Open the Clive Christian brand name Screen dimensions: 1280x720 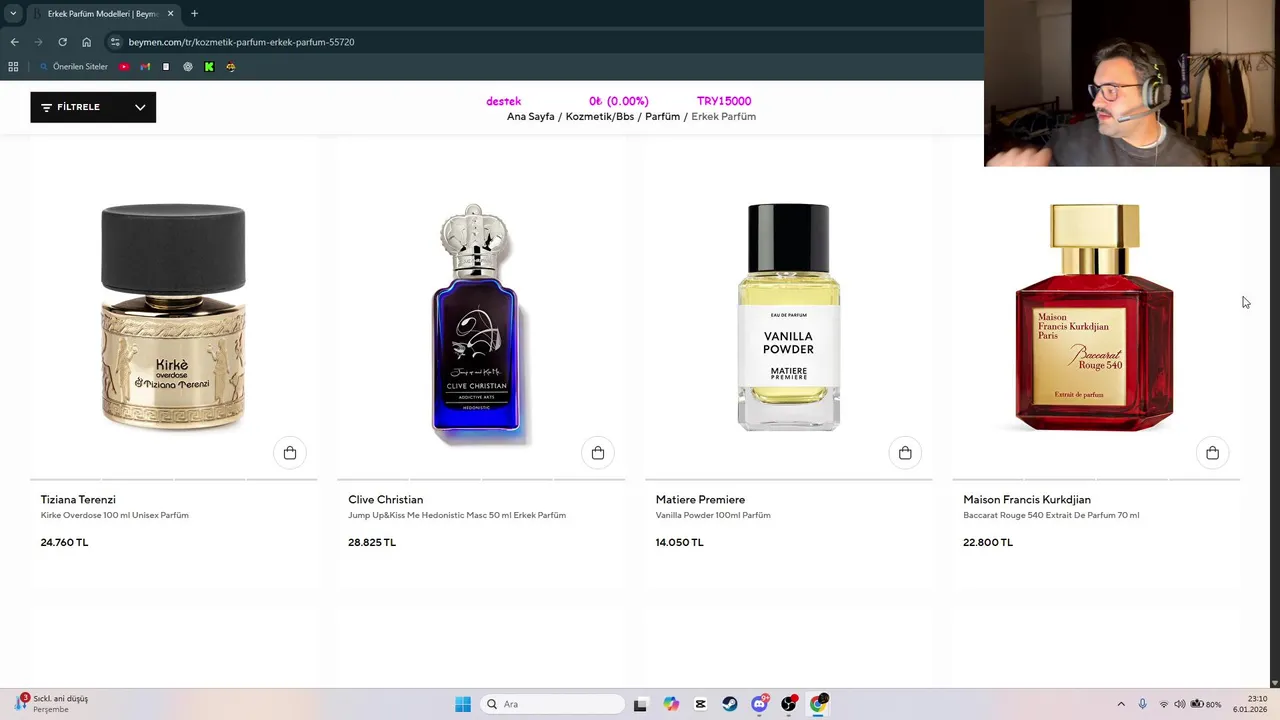point(385,499)
